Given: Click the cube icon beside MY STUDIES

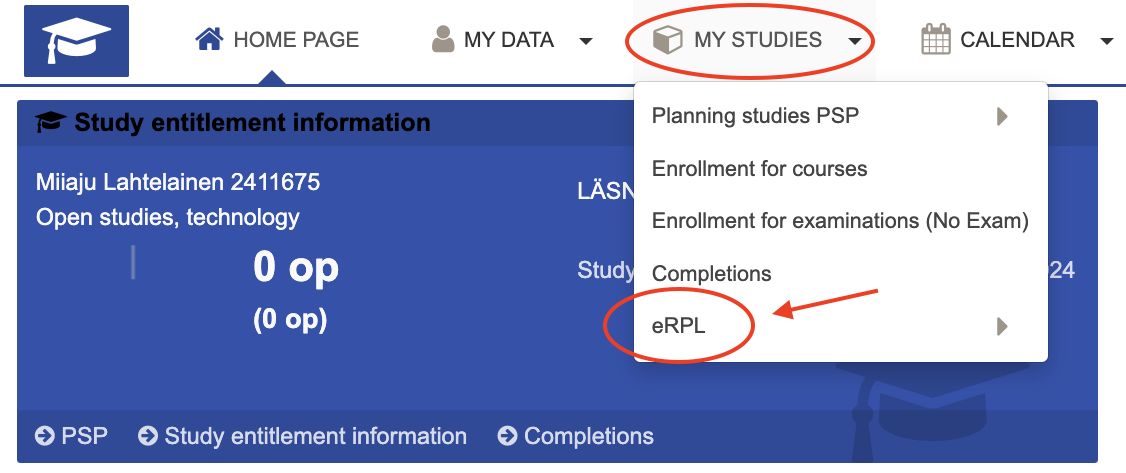Looking at the screenshot, I should pyautogui.click(x=666, y=40).
